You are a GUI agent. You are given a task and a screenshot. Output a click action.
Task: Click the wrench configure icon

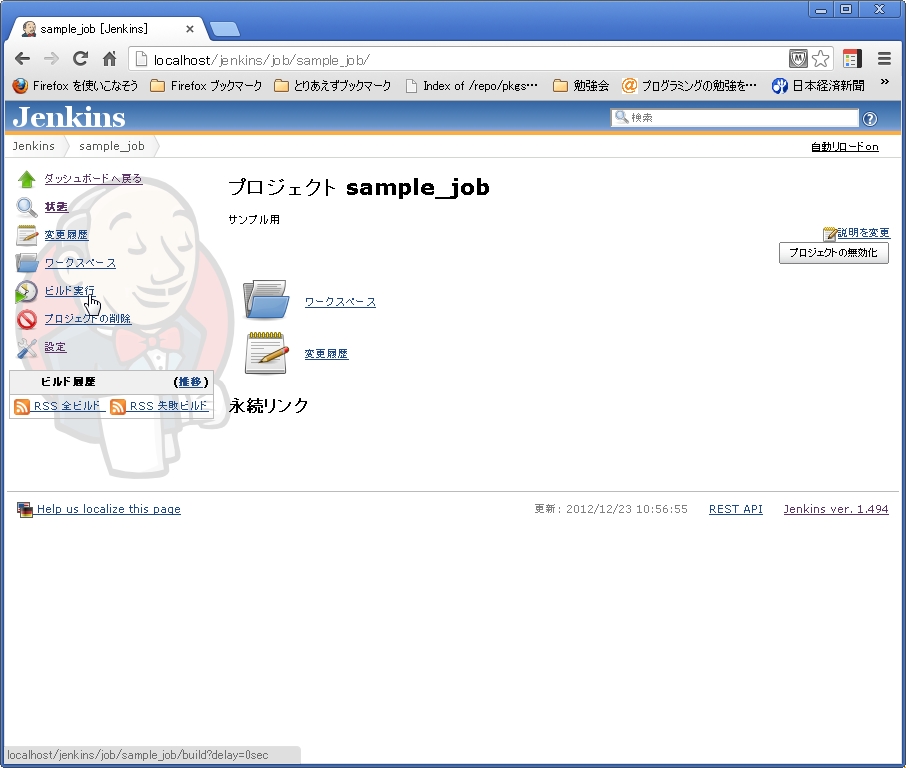[x=27, y=347]
